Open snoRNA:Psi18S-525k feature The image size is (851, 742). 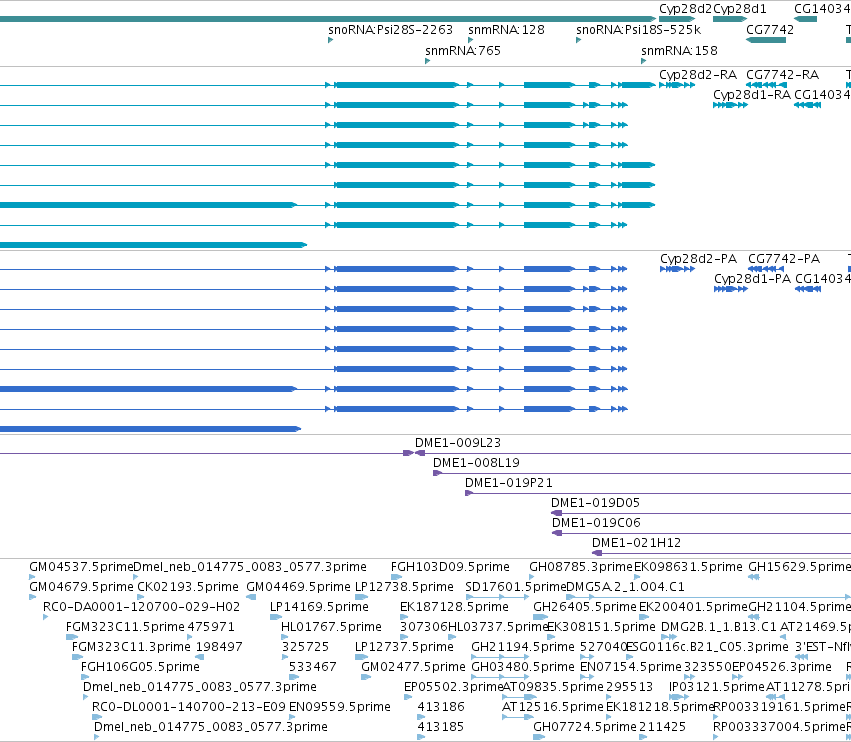(638, 30)
